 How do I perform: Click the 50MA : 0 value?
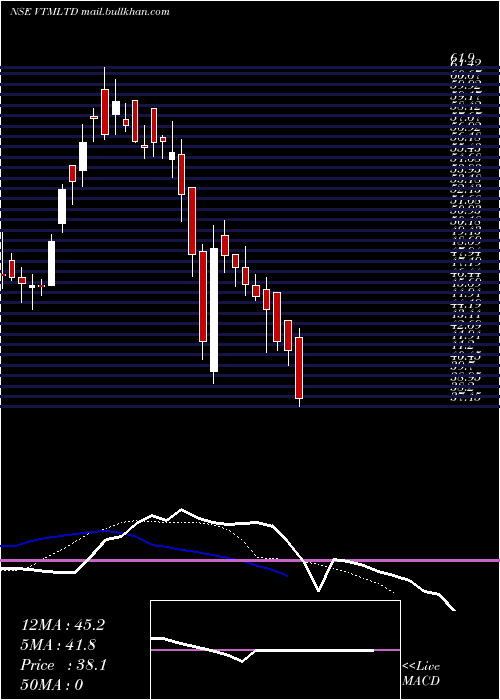tap(52, 684)
